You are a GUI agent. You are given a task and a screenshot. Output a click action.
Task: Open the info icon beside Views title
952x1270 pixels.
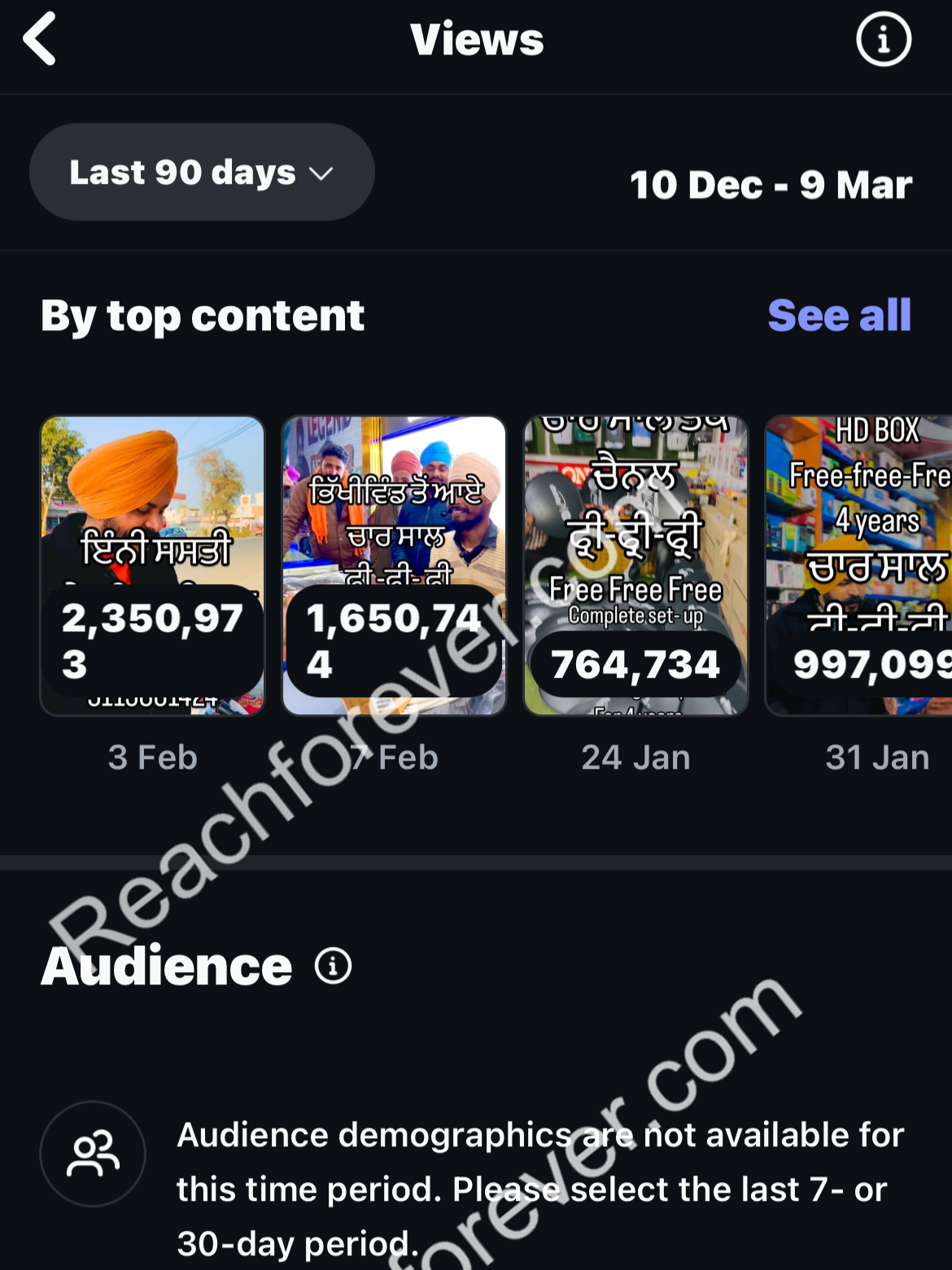tap(883, 39)
